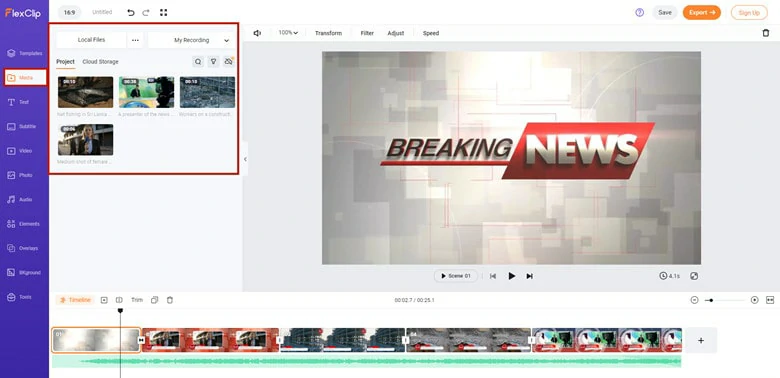Mute the clip with the speaker icon
This screenshot has height=378, width=780.
click(257, 33)
